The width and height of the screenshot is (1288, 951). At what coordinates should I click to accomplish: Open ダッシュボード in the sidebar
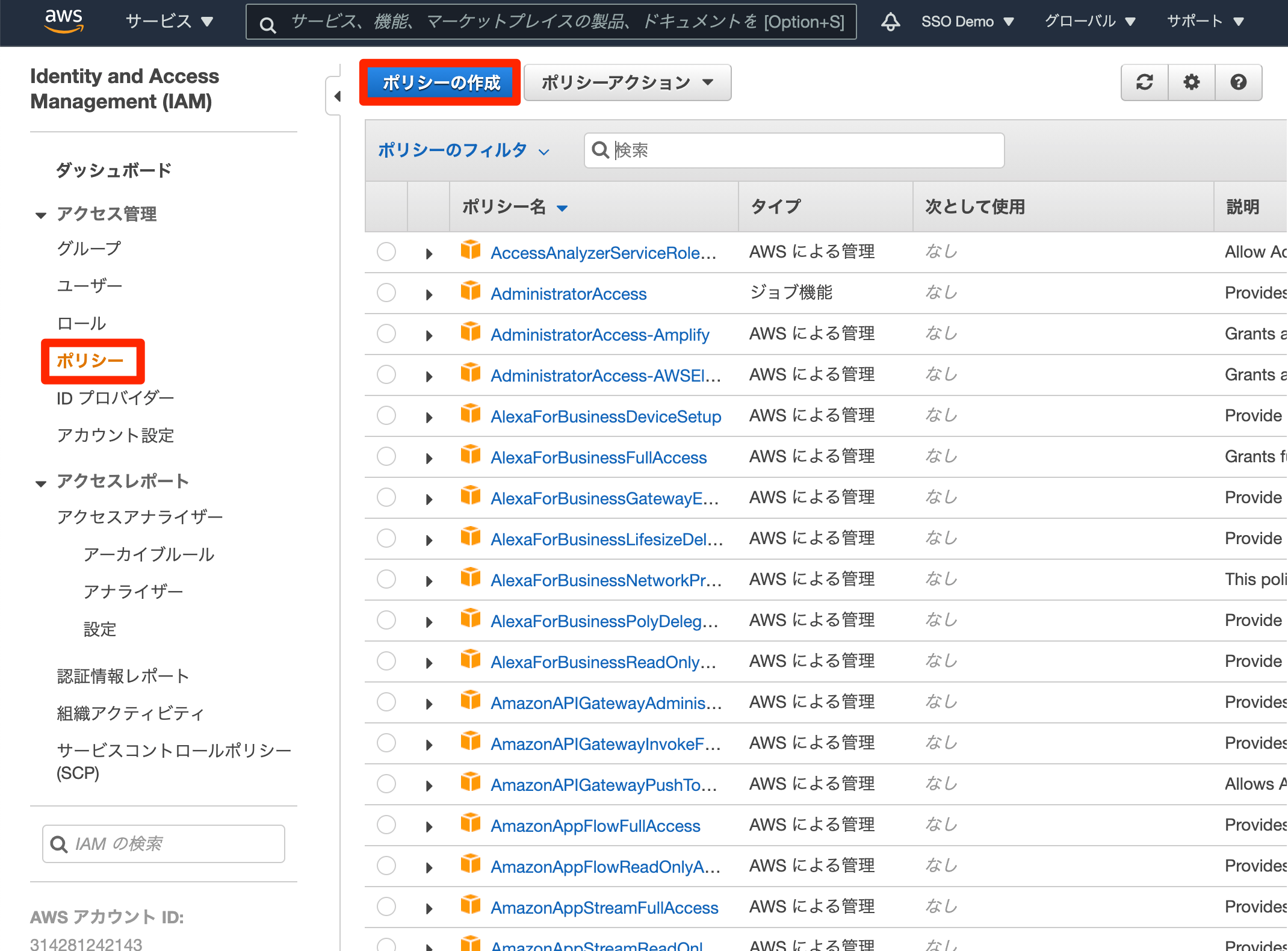click(114, 170)
